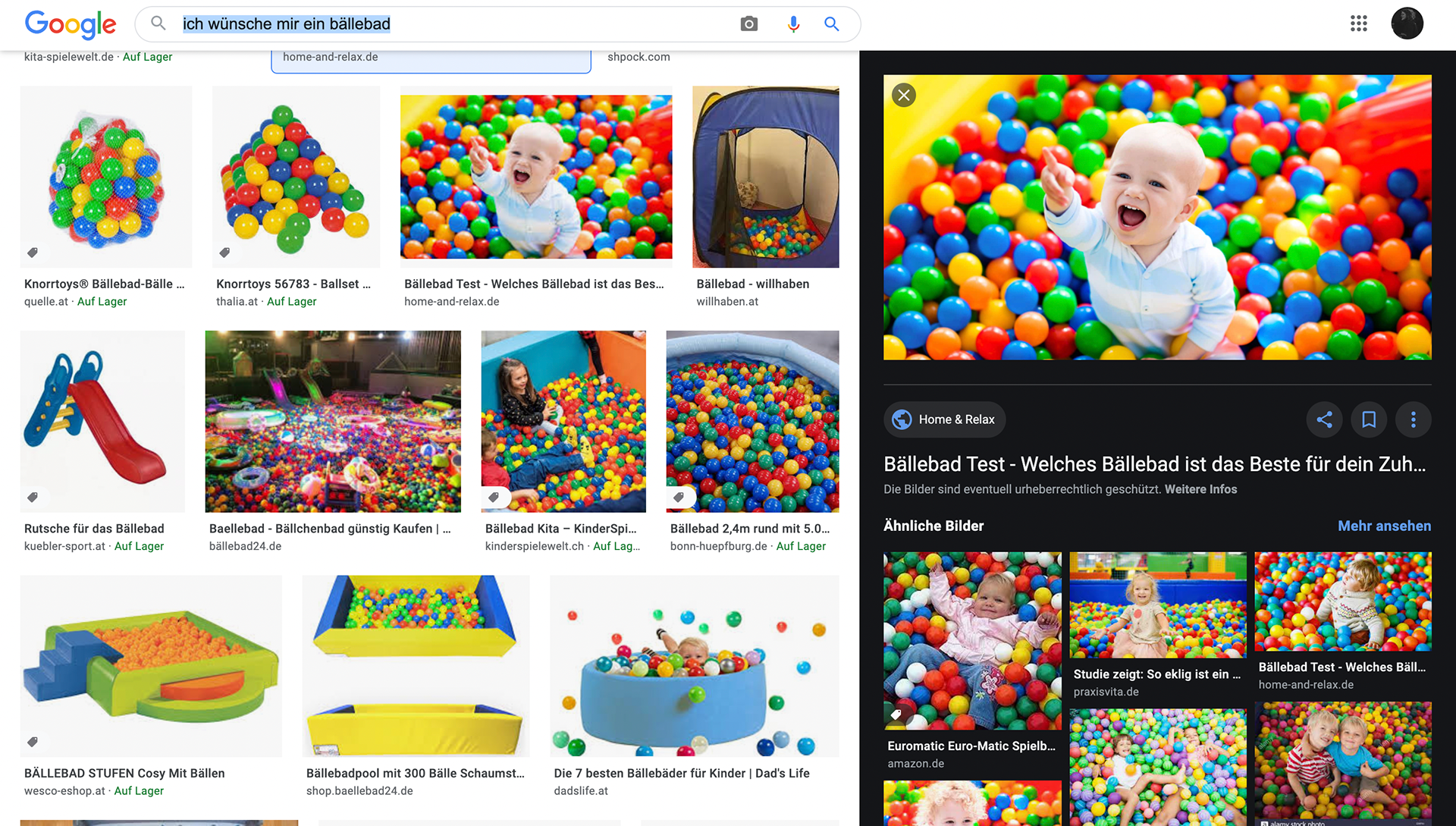
Task: Click the Google logo
Action: click(71, 24)
